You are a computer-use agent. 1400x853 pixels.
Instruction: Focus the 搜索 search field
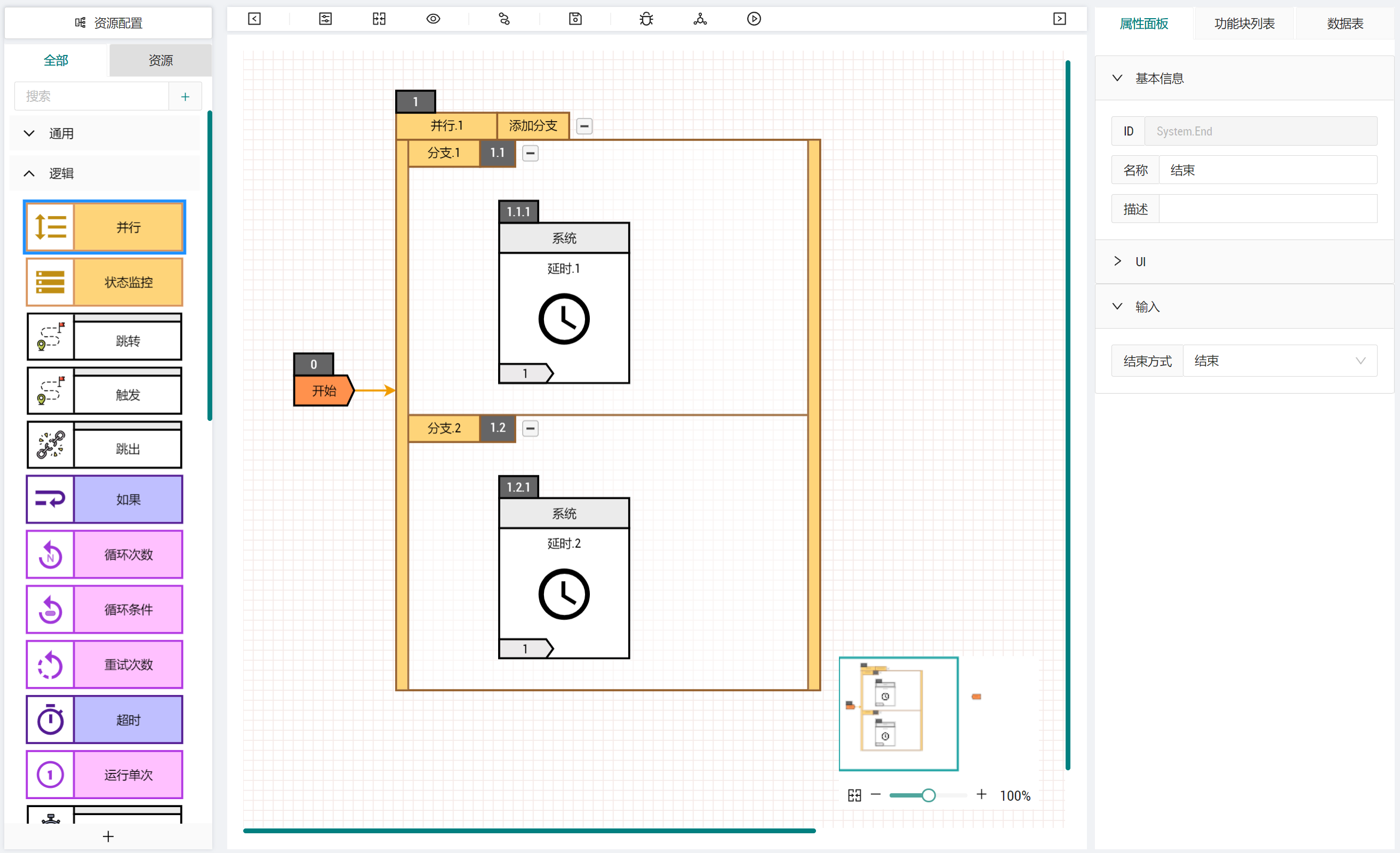92,96
